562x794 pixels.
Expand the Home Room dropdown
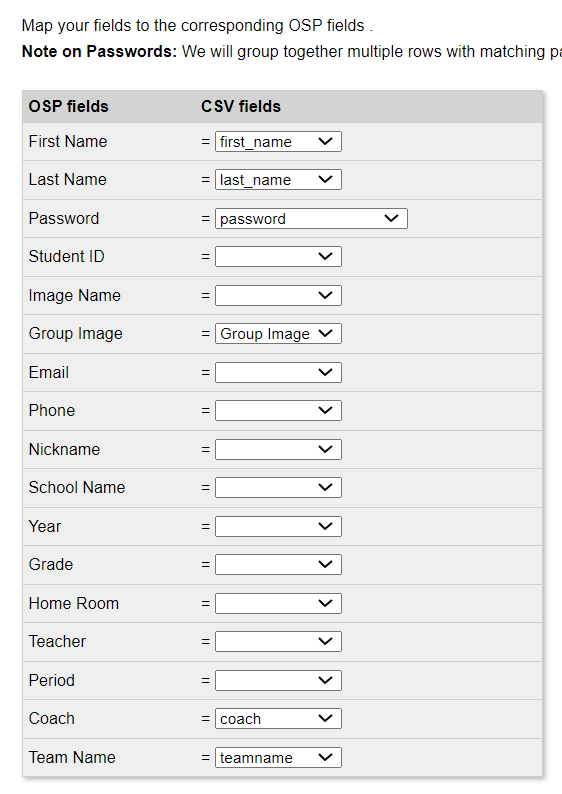[x=278, y=603]
